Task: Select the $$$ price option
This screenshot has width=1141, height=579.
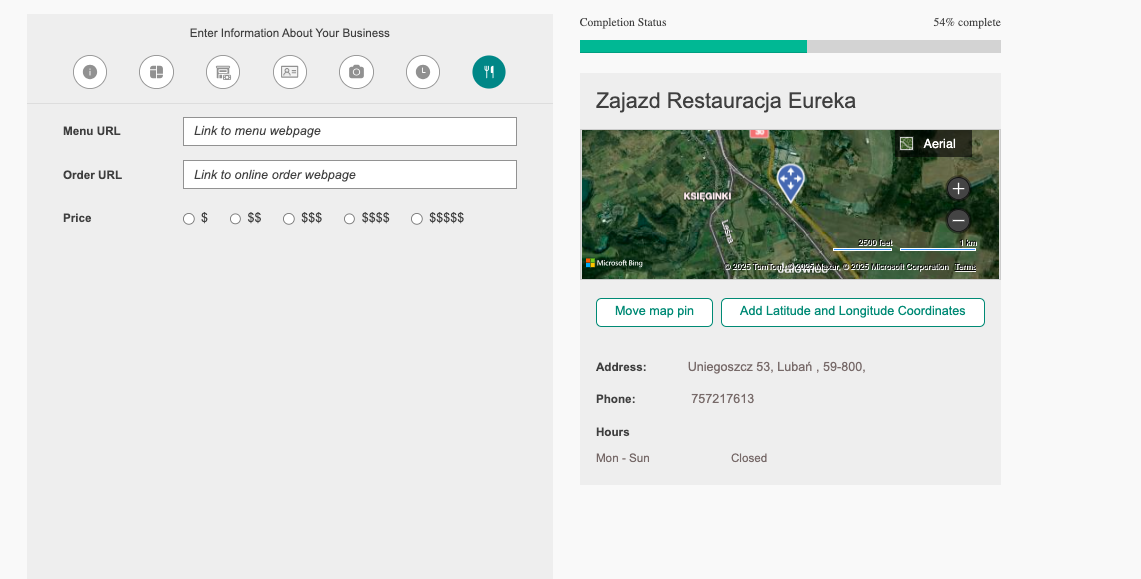Action: tap(289, 219)
